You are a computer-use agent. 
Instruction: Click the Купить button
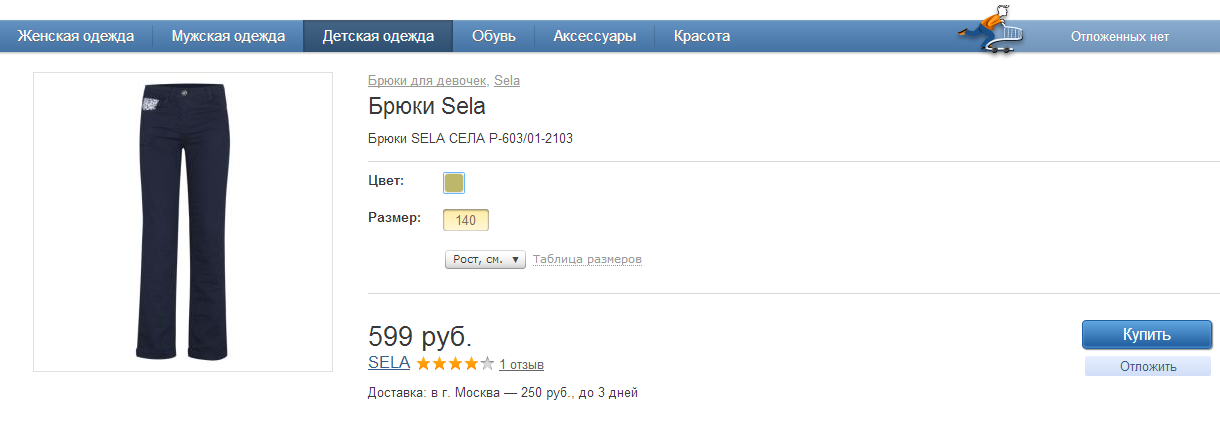tap(1147, 335)
